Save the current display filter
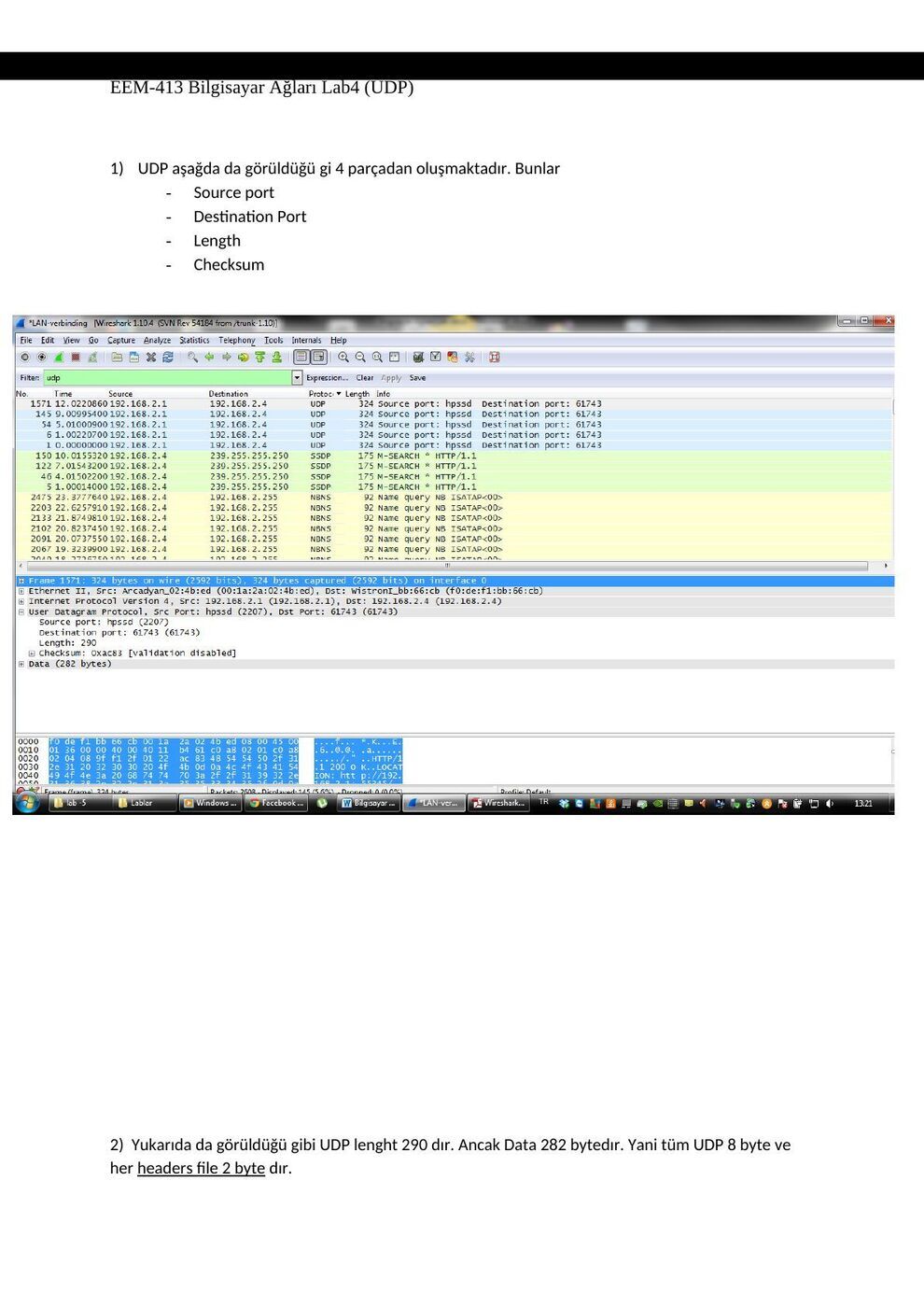The width and height of the screenshot is (924, 1307). pos(417,378)
